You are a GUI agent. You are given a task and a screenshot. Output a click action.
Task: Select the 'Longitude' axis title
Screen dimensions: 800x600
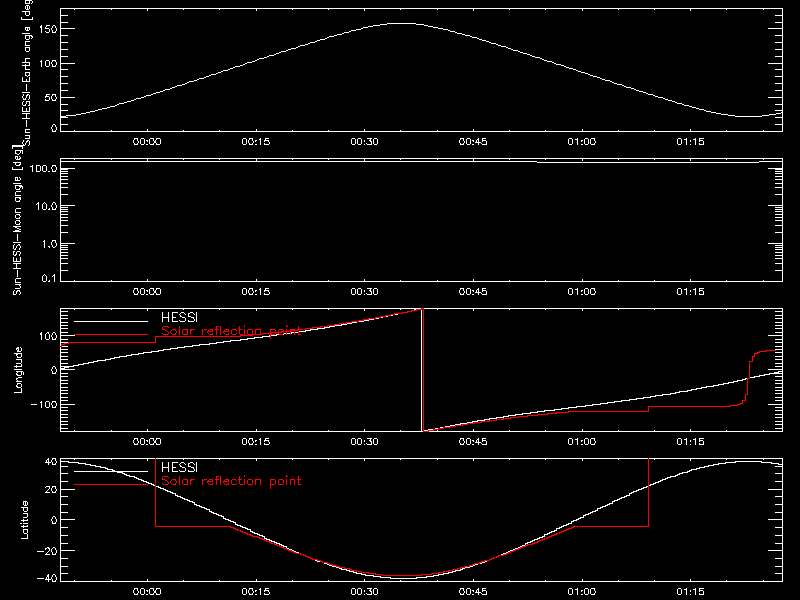[x=18, y=370]
